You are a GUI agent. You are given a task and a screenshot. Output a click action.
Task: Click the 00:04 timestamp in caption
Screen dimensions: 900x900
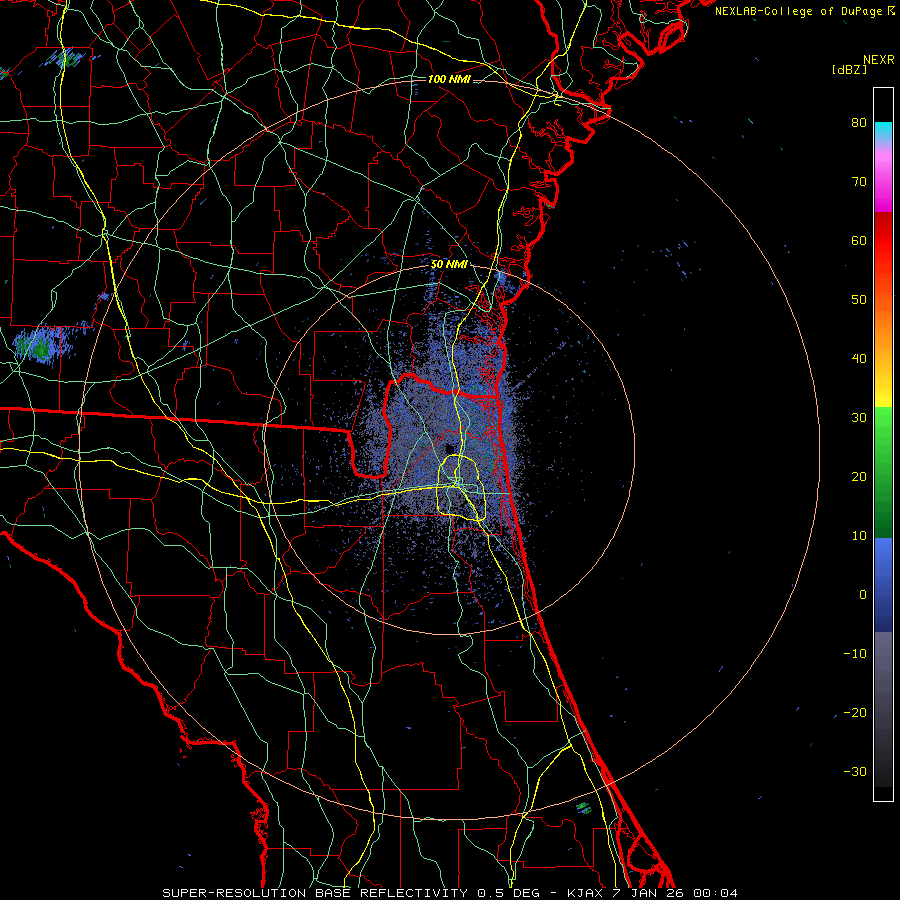715,893
